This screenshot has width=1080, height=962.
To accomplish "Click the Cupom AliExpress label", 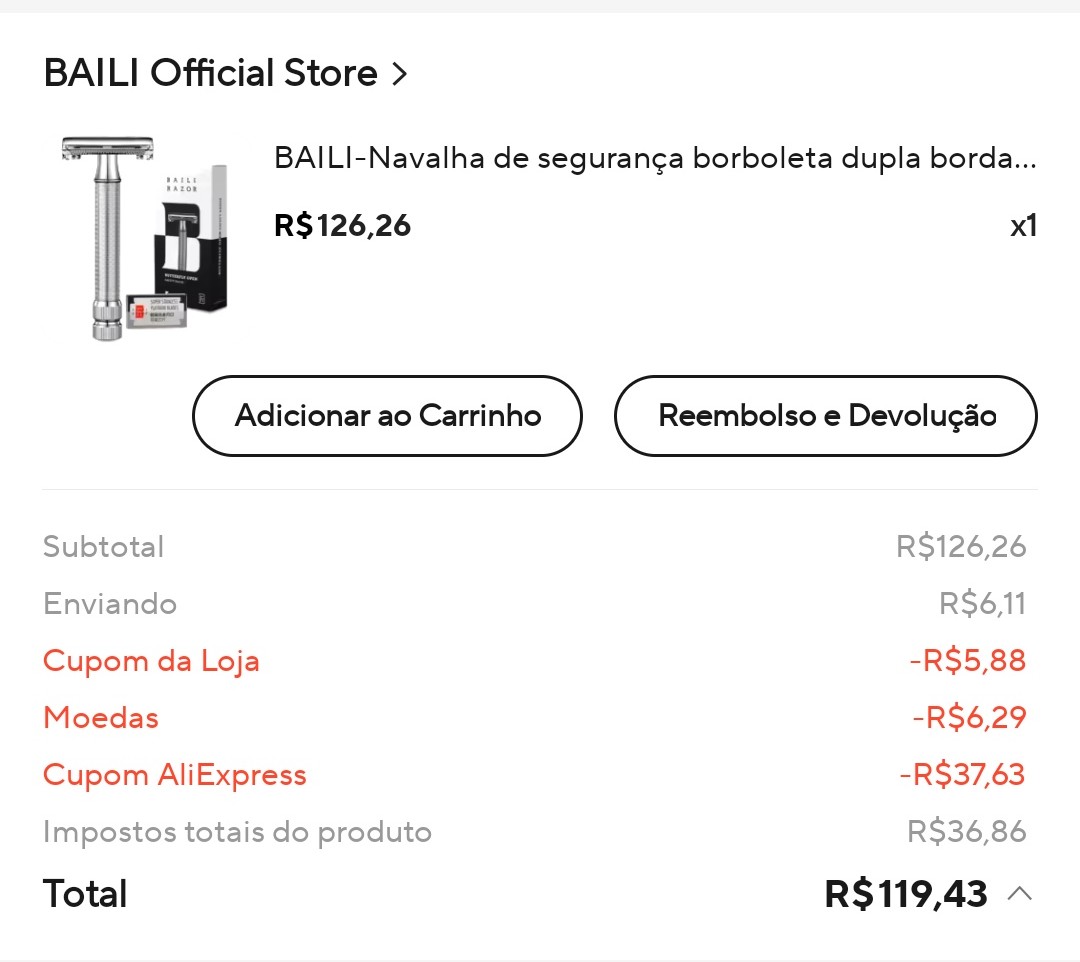I will [174, 775].
